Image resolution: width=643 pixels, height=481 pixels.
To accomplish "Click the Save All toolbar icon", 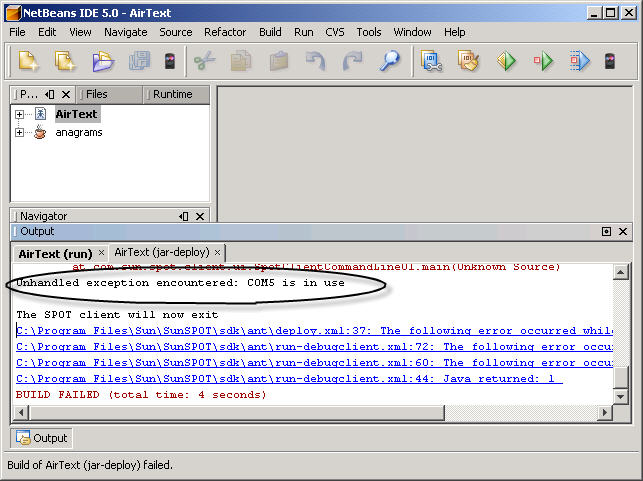I will click(x=139, y=61).
